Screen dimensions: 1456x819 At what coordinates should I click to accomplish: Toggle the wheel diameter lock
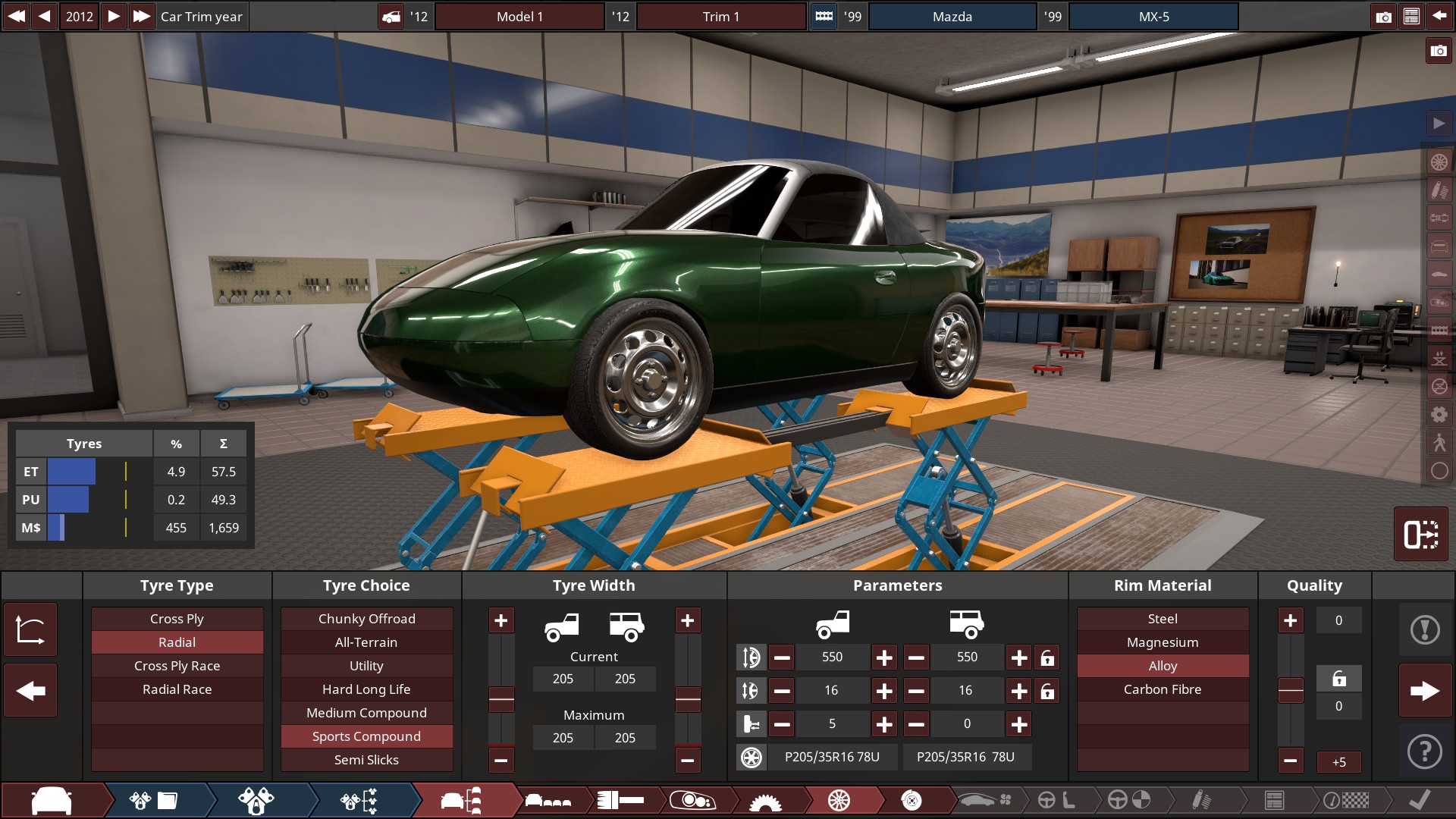click(x=1047, y=657)
